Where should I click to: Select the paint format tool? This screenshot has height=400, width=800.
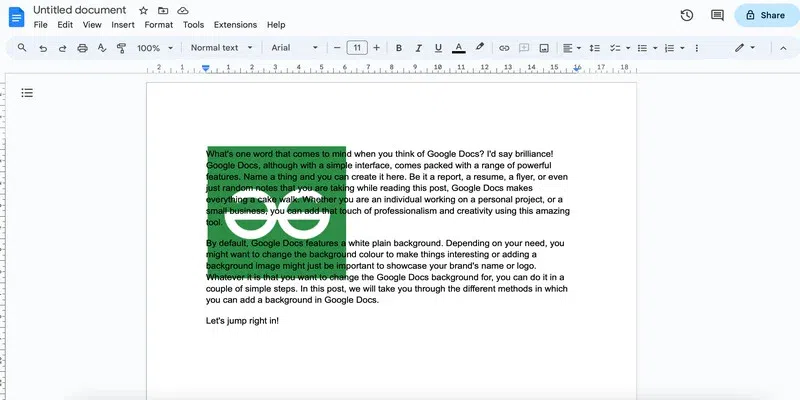(x=121, y=48)
